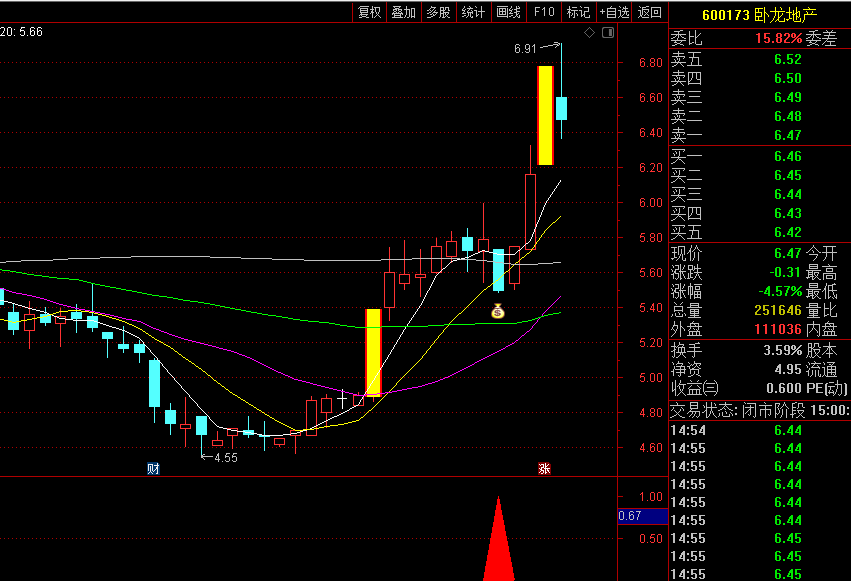The image size is (851, 581).
Task: Click the 委比 value 15.82%
Action: [x=778, y=39]
